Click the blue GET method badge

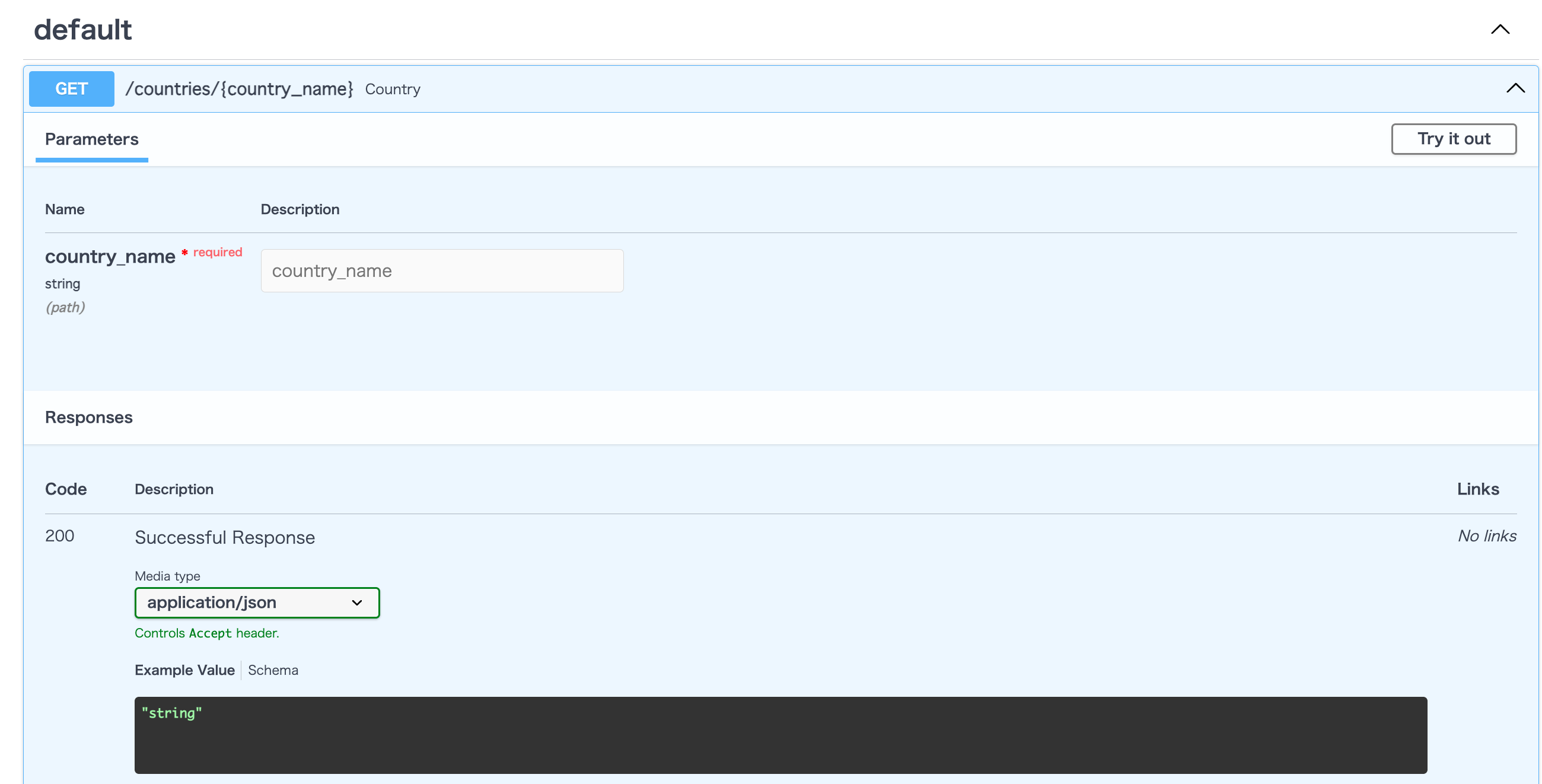point(71,88)
